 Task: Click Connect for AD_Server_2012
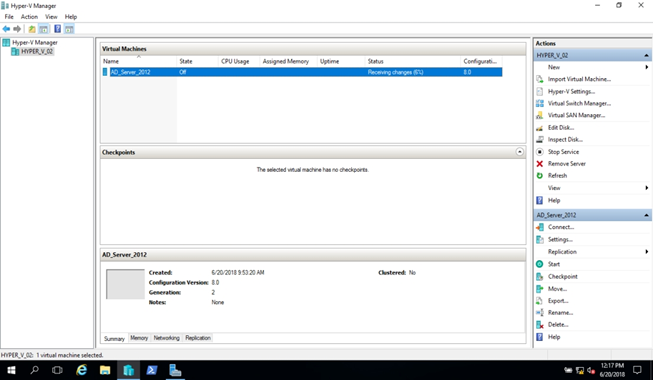561,227
